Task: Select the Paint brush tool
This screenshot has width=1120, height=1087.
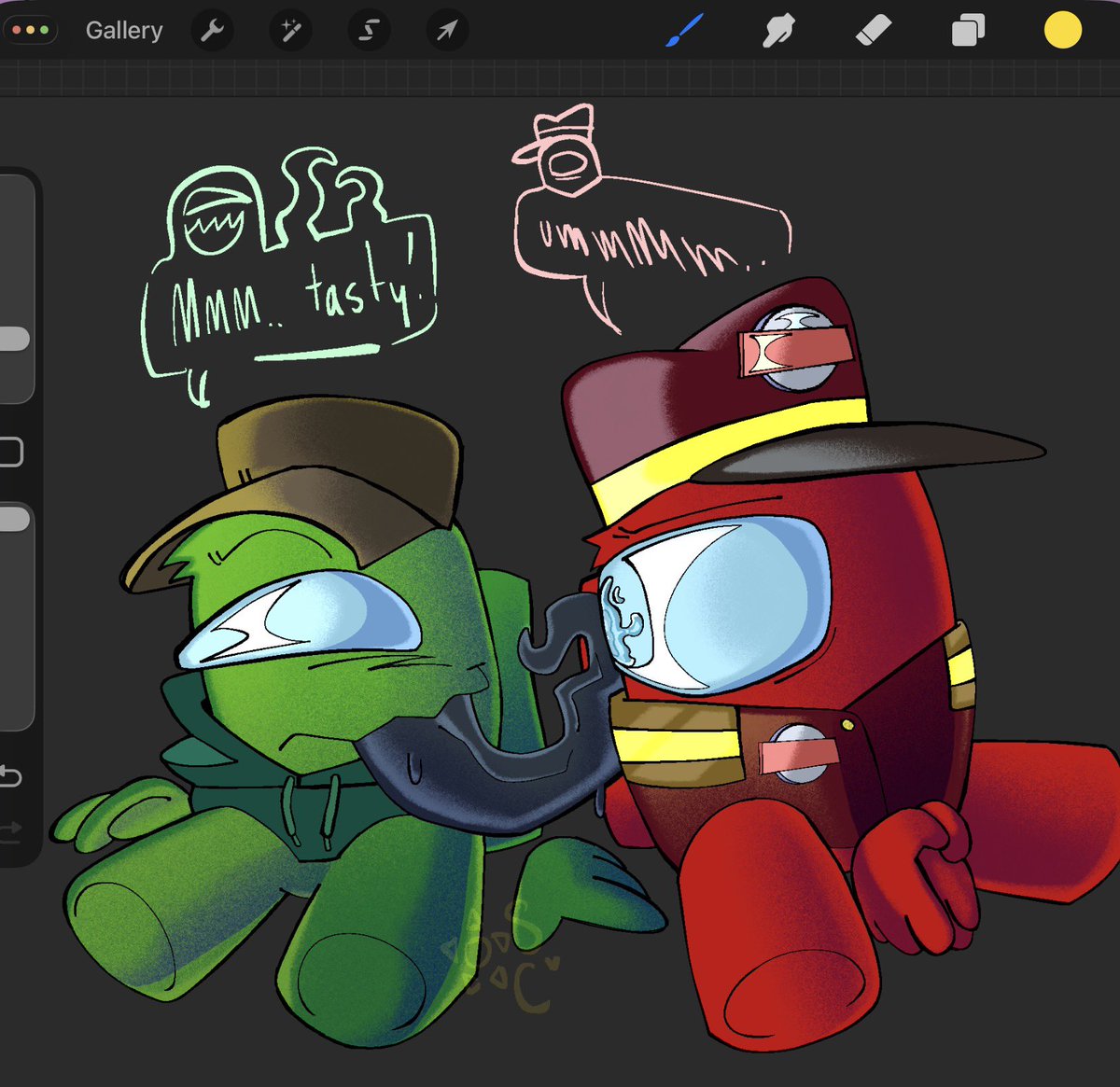Action: pyautogui.click(x=685, y=31)
